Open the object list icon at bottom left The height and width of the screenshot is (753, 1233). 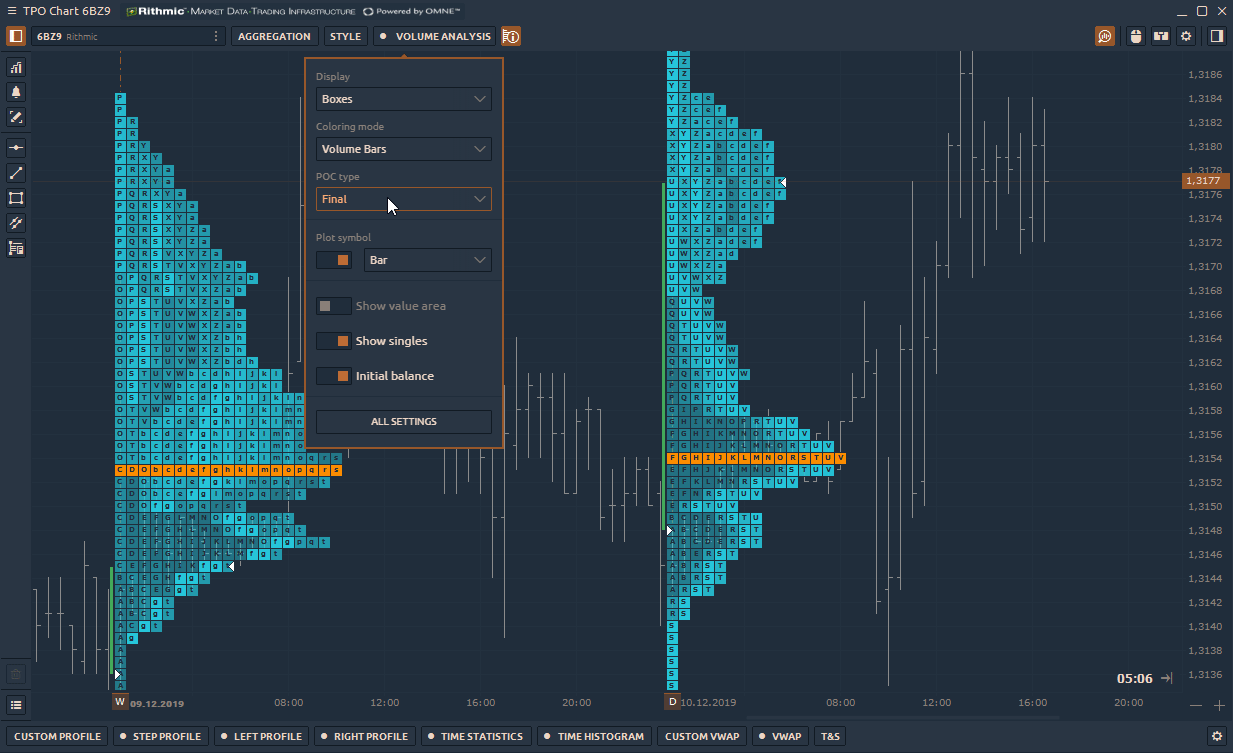tap(16, 705)
